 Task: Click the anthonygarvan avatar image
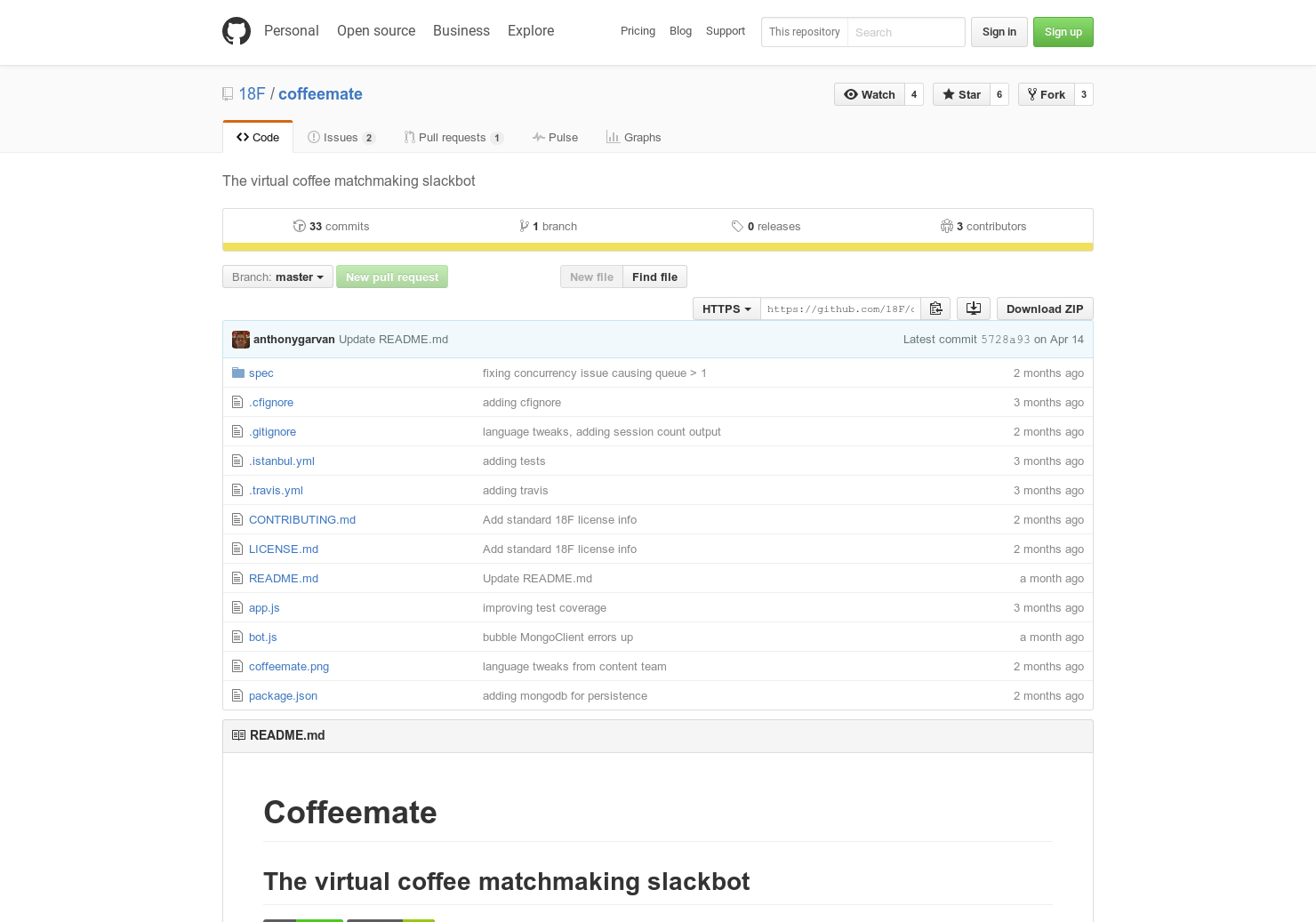click(241, 340)
